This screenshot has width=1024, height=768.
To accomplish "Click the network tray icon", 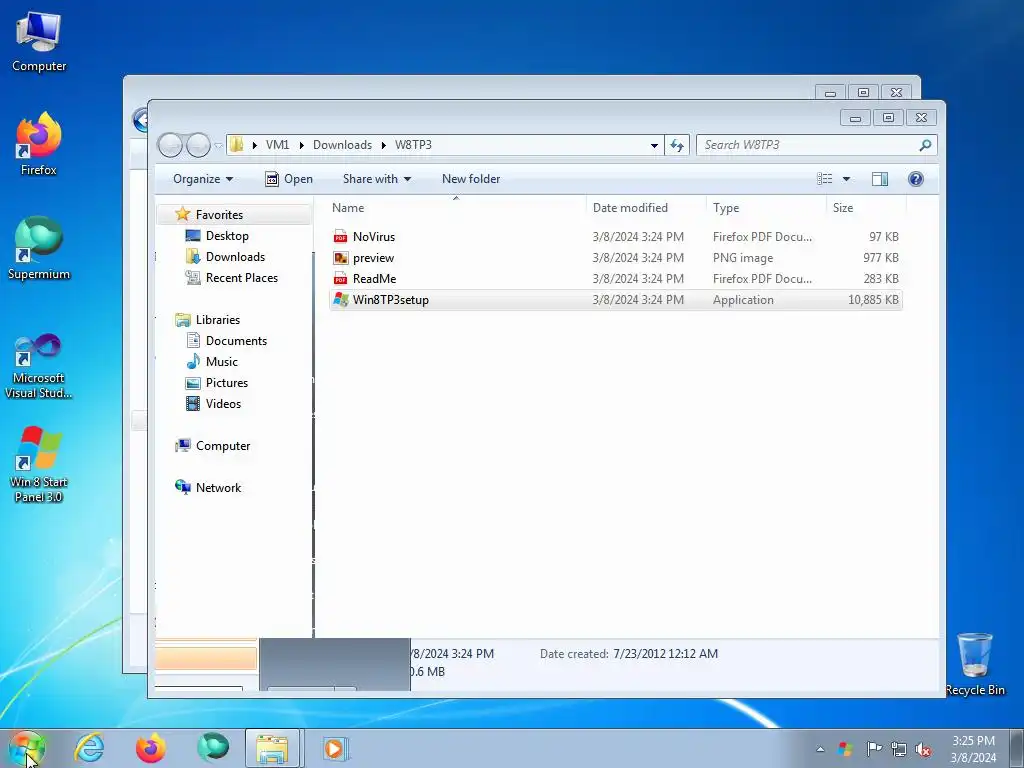I will [899, 749].
